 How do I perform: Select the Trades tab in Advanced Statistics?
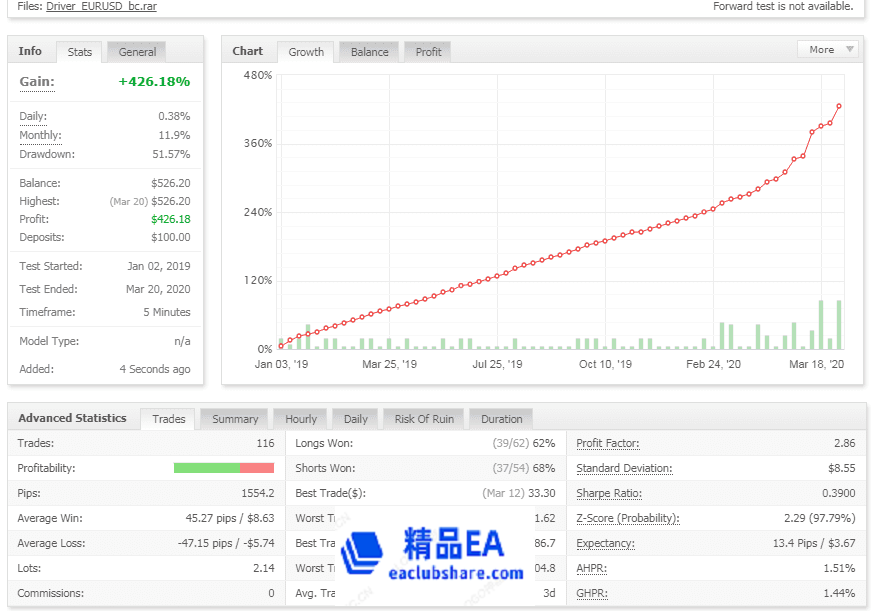click(x=169, y=419)
